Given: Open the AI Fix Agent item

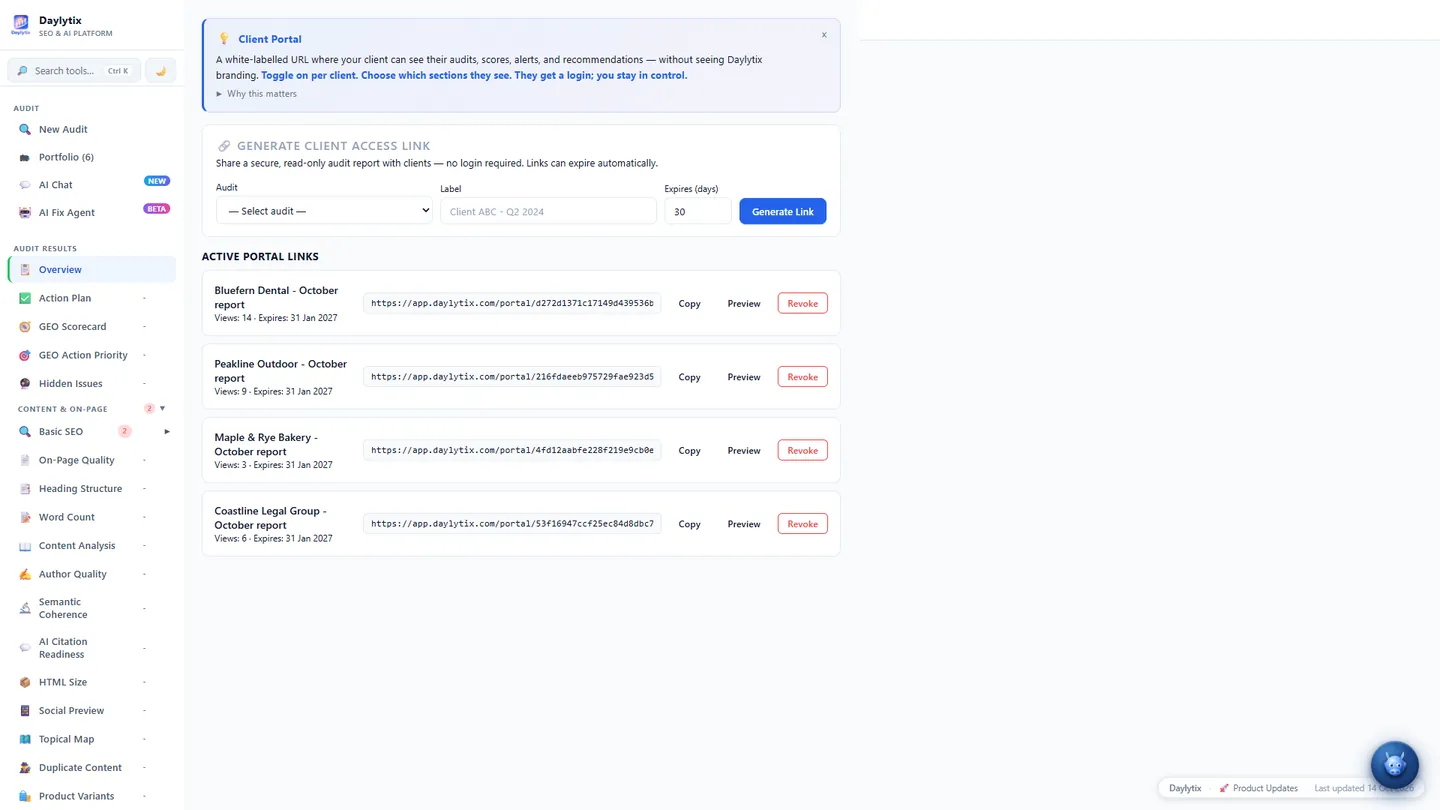Looking at the screenshot, I should pos(92,213).
